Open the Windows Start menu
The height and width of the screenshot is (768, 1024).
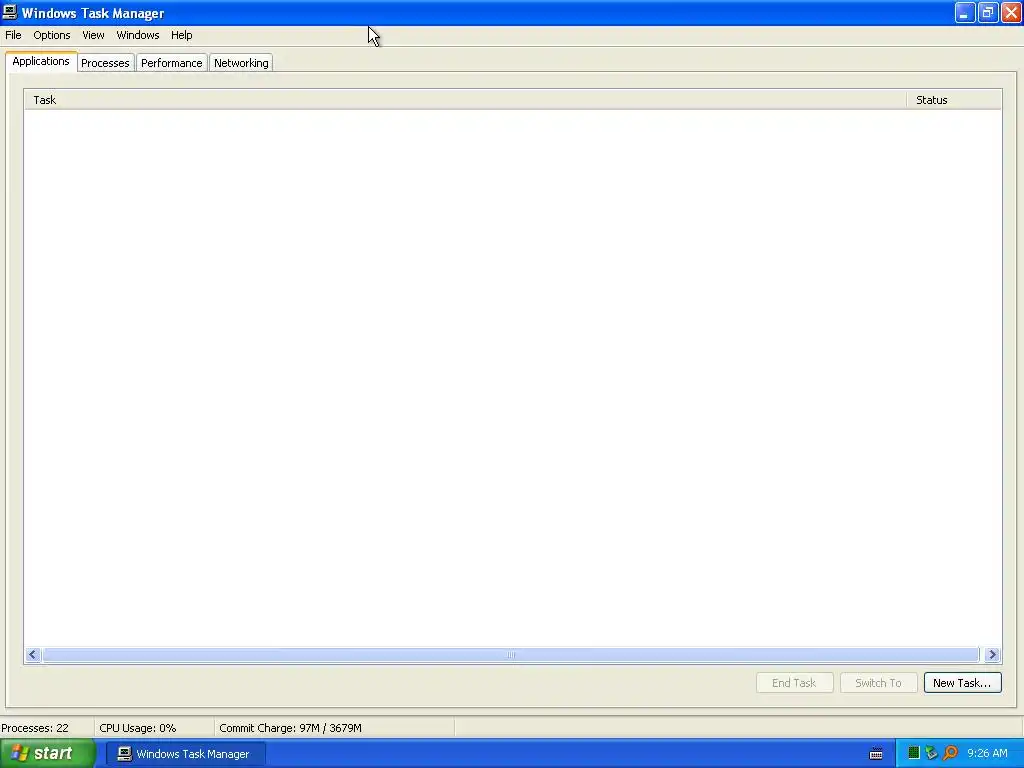point(48,754)
